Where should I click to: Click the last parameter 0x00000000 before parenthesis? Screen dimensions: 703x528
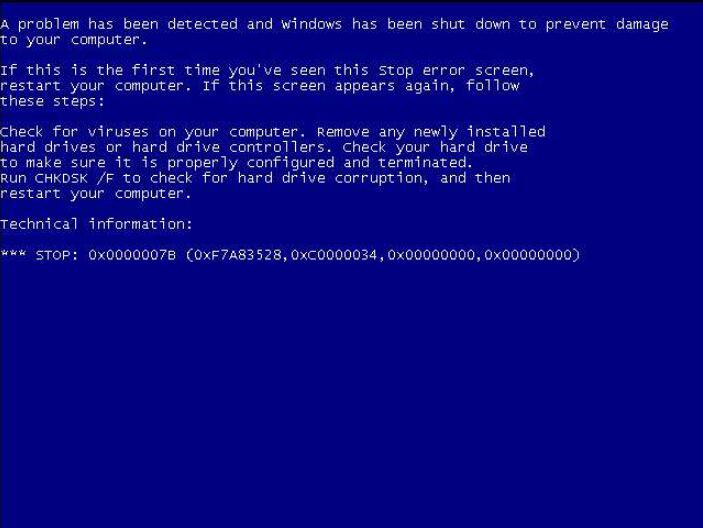click(528, 255)
